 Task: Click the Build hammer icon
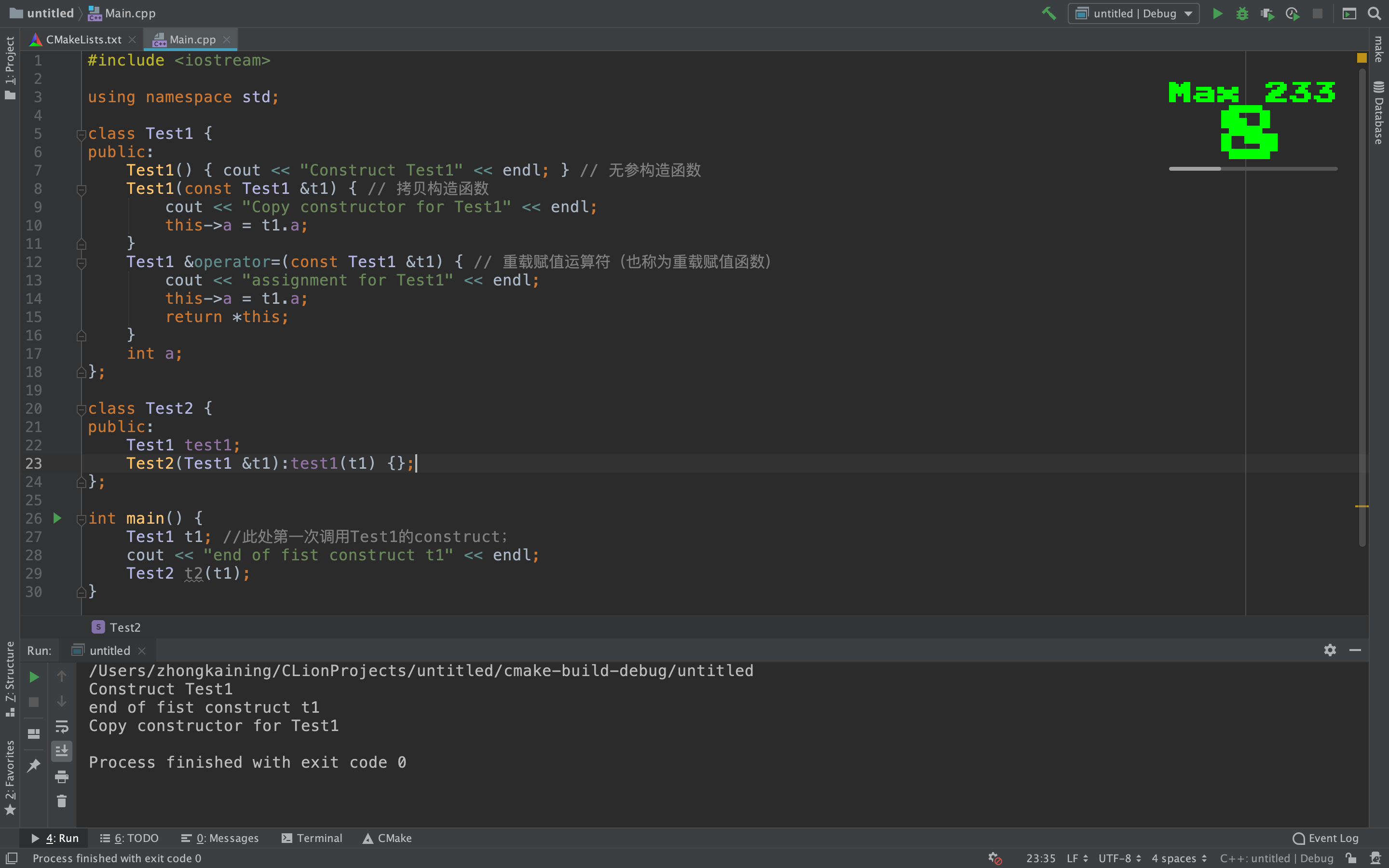pos(1049,13)
